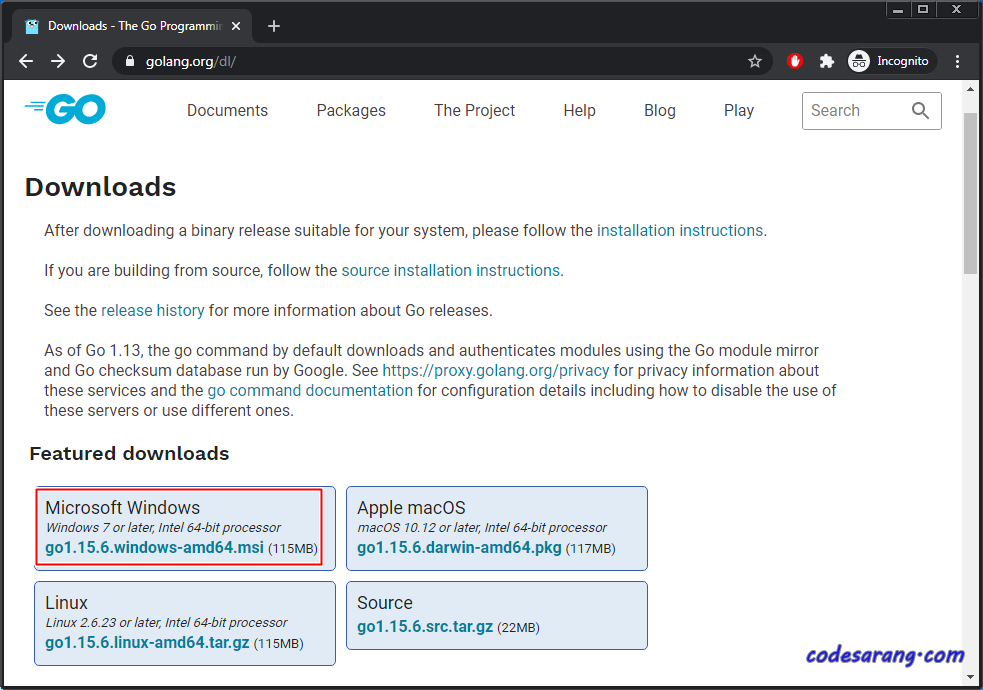Screen dimensions: 983x690
Task: Open the red ad blocker extension icon
Action: (x=795, y=61)
